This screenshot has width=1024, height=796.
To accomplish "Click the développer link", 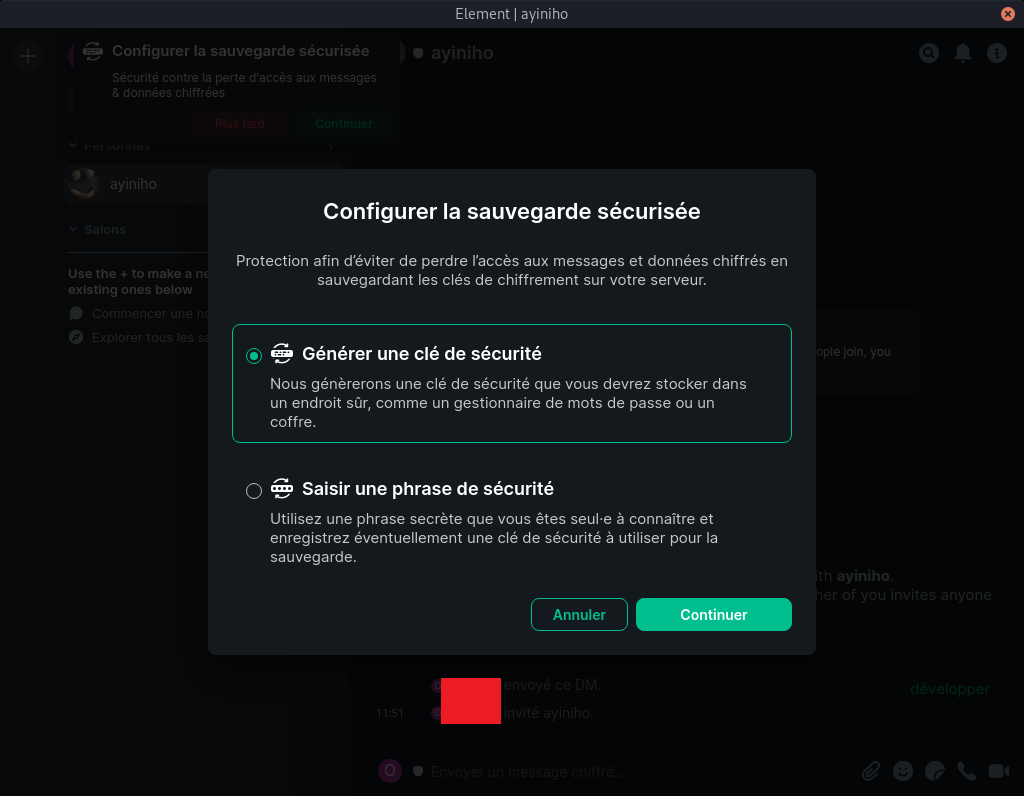I will point(950,689).
